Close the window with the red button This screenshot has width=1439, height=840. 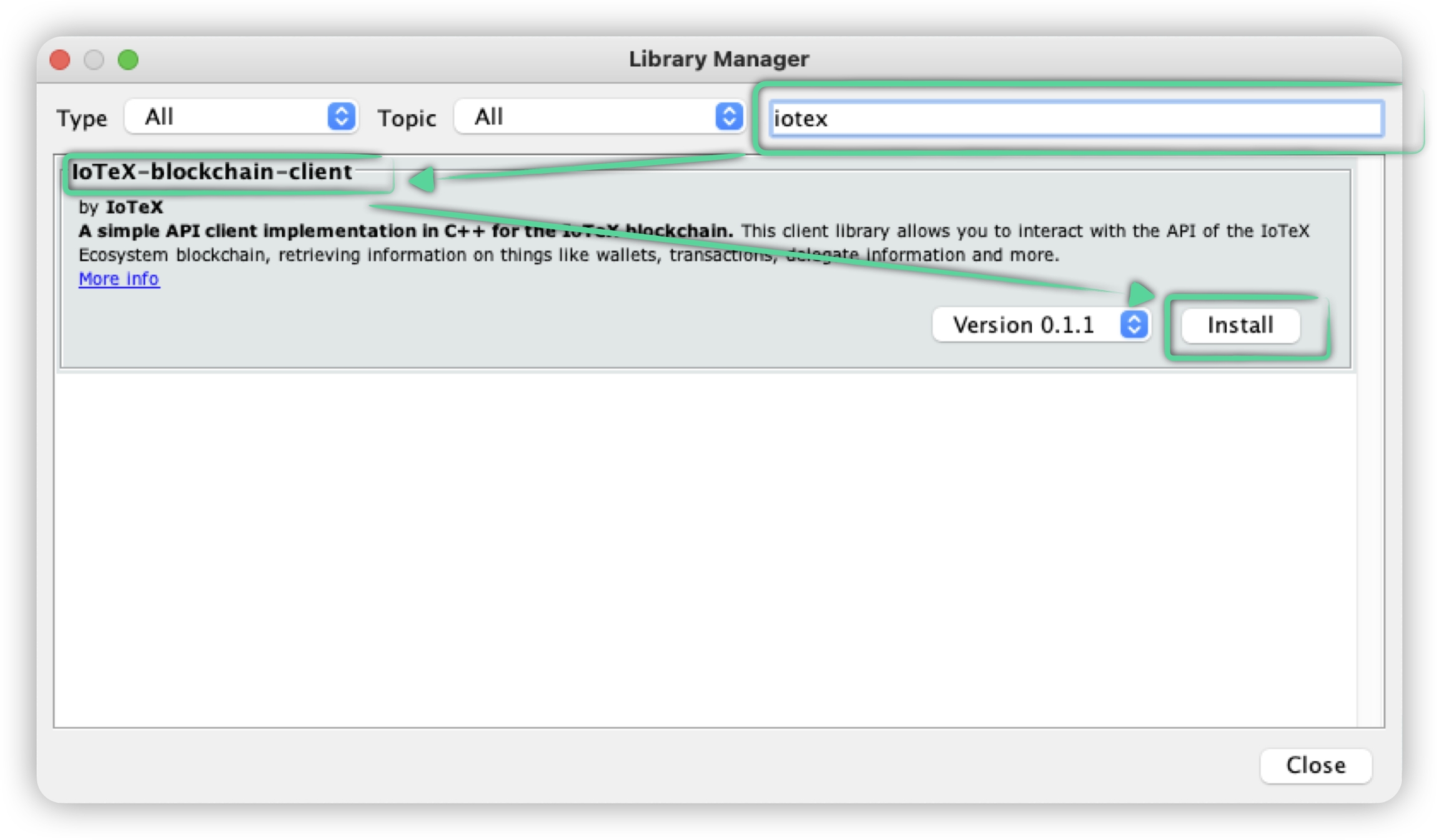click(60, 60)
